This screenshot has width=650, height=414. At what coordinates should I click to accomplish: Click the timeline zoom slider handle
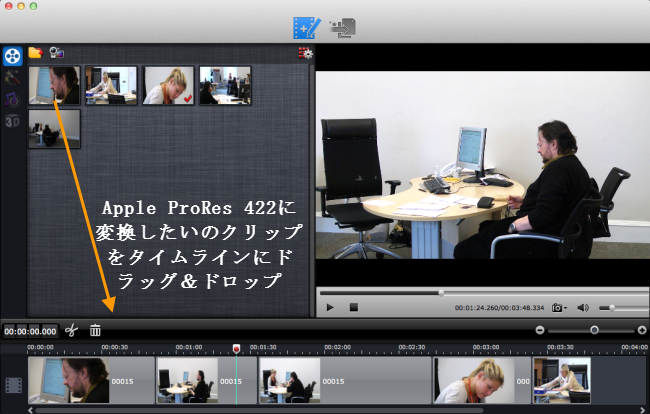click(x=594, y=330)
